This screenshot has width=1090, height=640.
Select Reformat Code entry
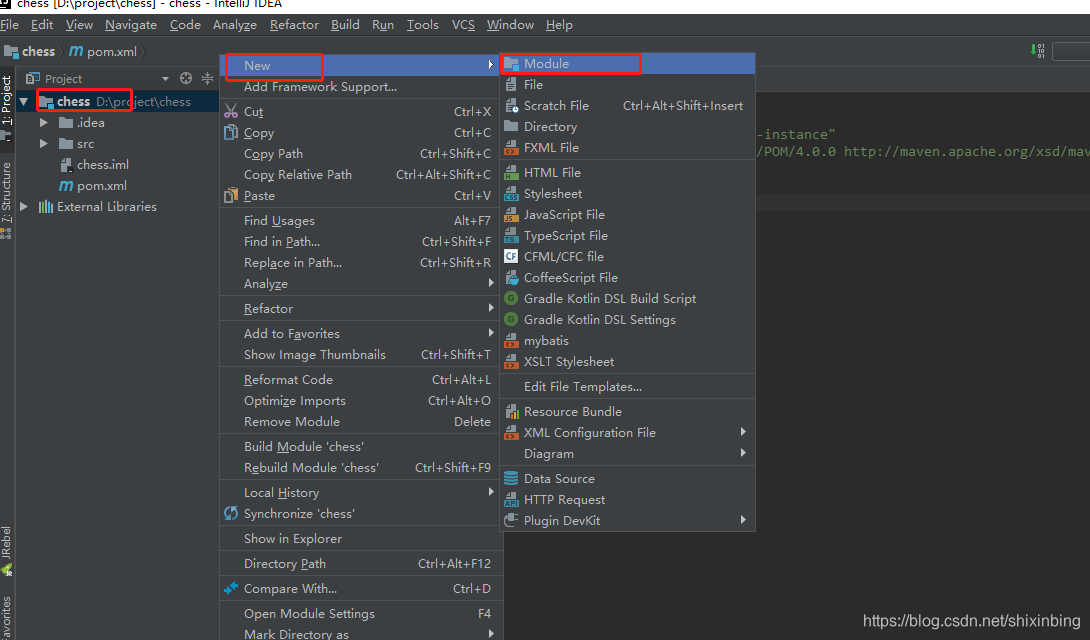359,379
